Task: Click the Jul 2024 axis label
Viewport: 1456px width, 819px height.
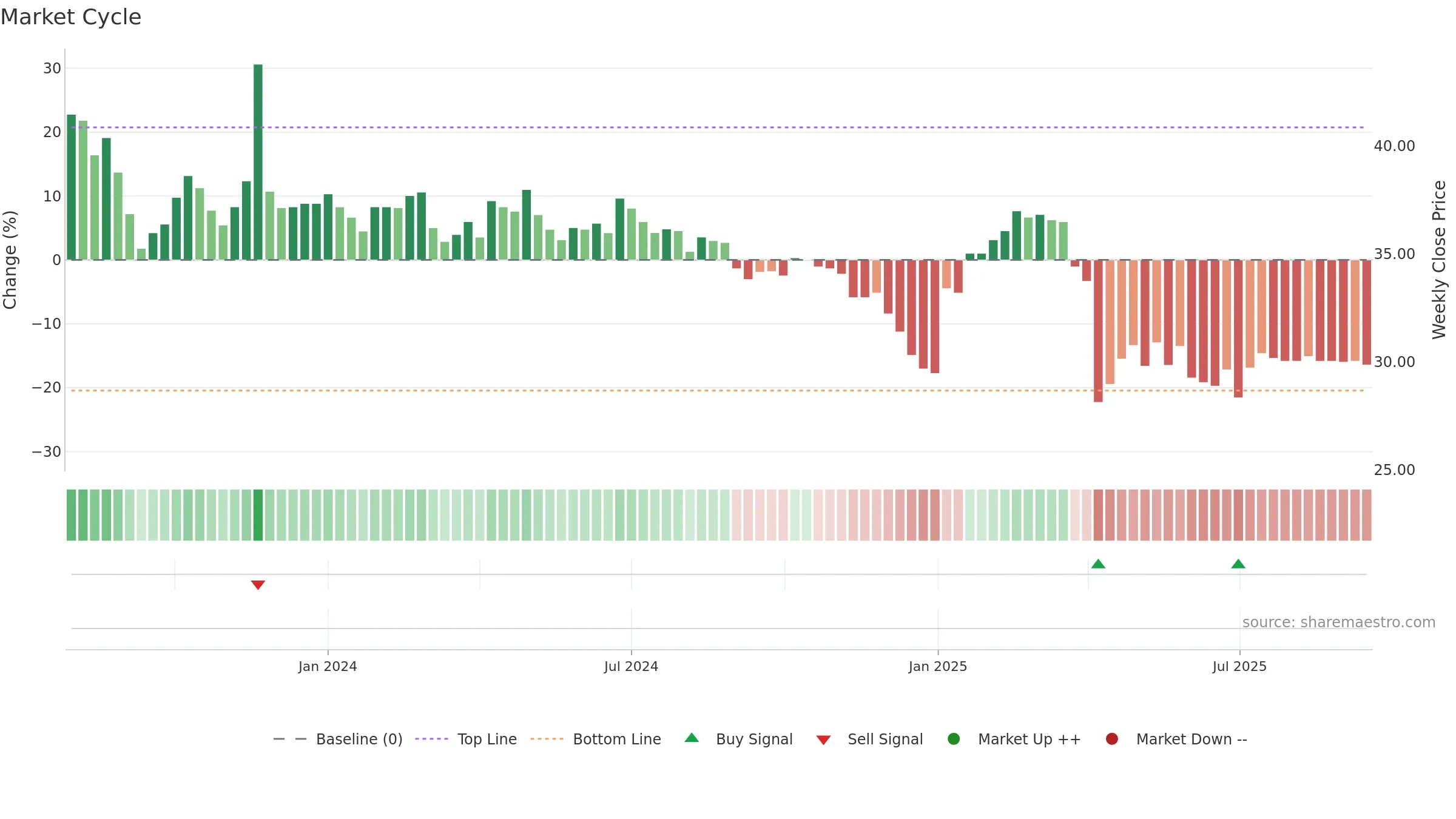Action: [631, 667]
